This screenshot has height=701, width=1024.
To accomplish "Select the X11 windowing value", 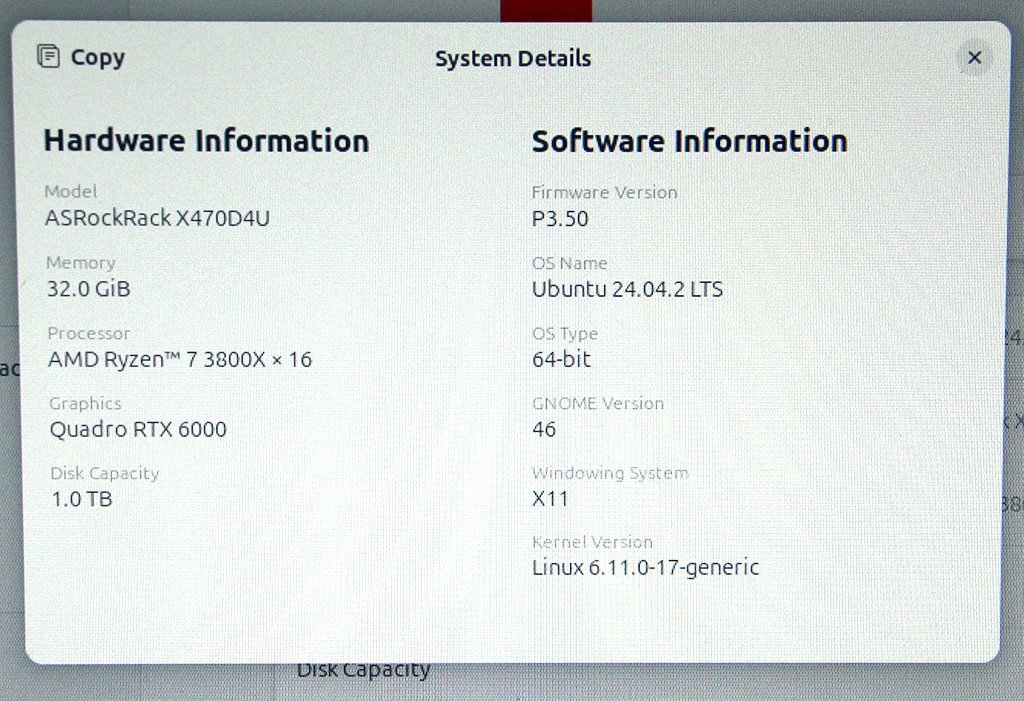I will [550, 499].
